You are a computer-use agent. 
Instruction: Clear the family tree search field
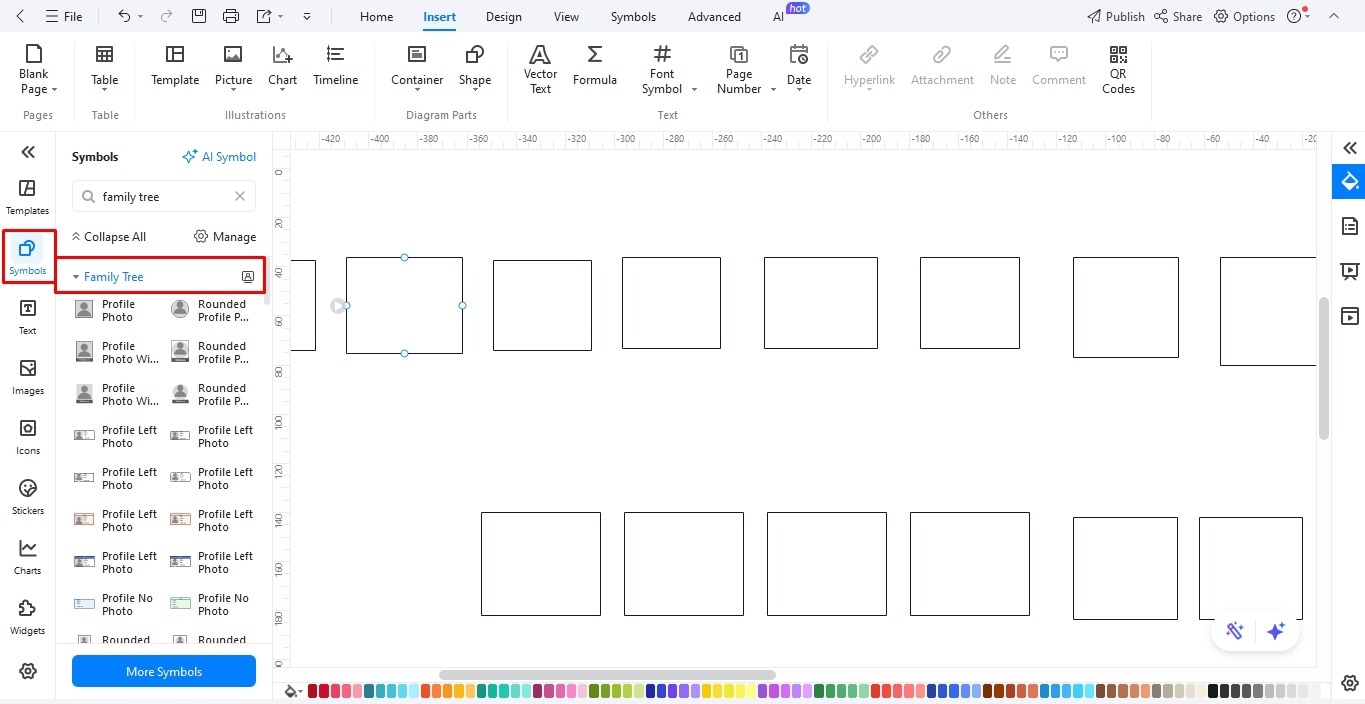[x=239, y=196]
